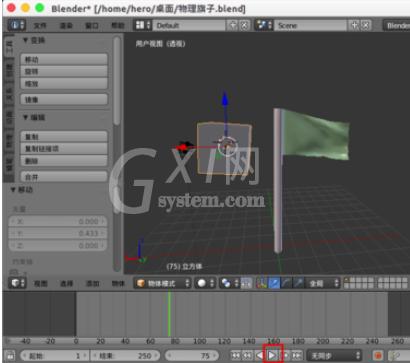Toggle the 3D manipulator axes icon
Image resolution: width=410 pixels, height=363 pixels.
(x=262, y=283)
